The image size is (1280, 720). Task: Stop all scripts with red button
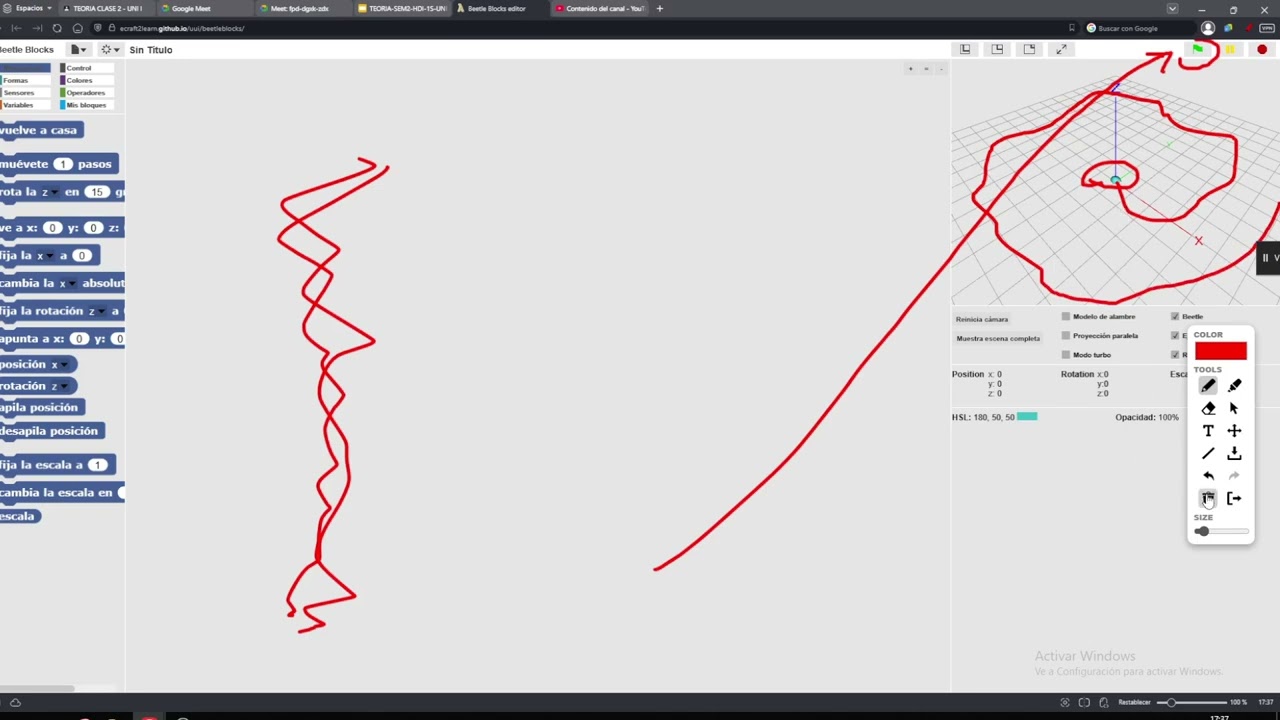(1262, 49)
